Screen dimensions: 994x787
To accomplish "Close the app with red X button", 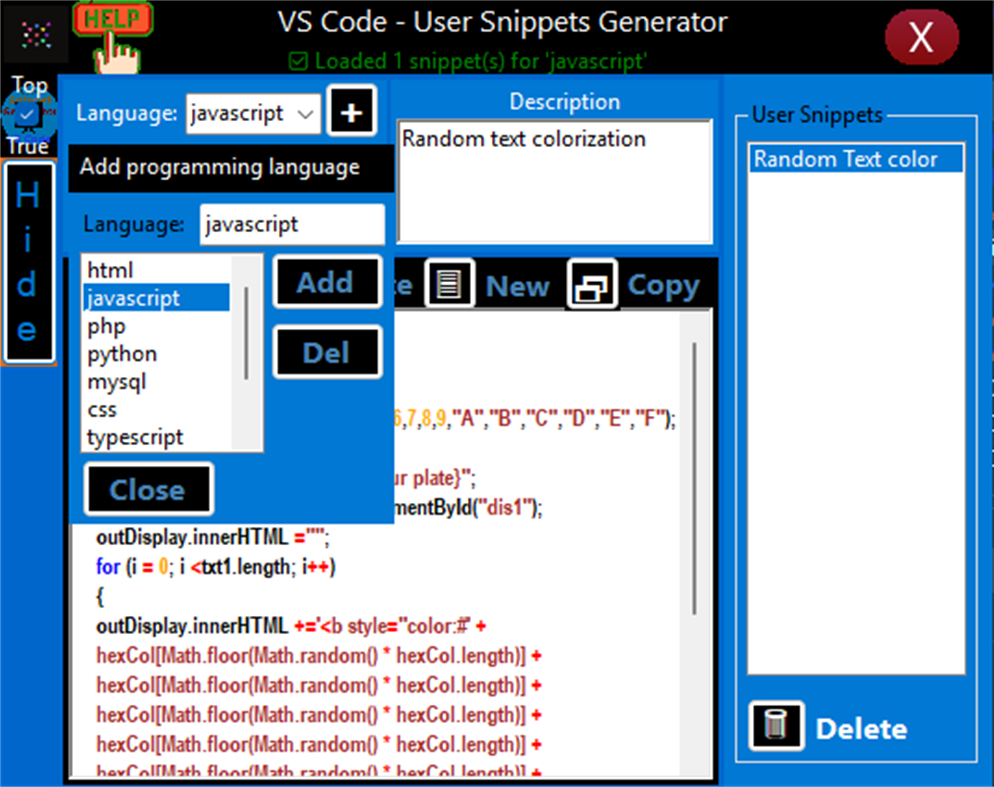I will point(921,37).
